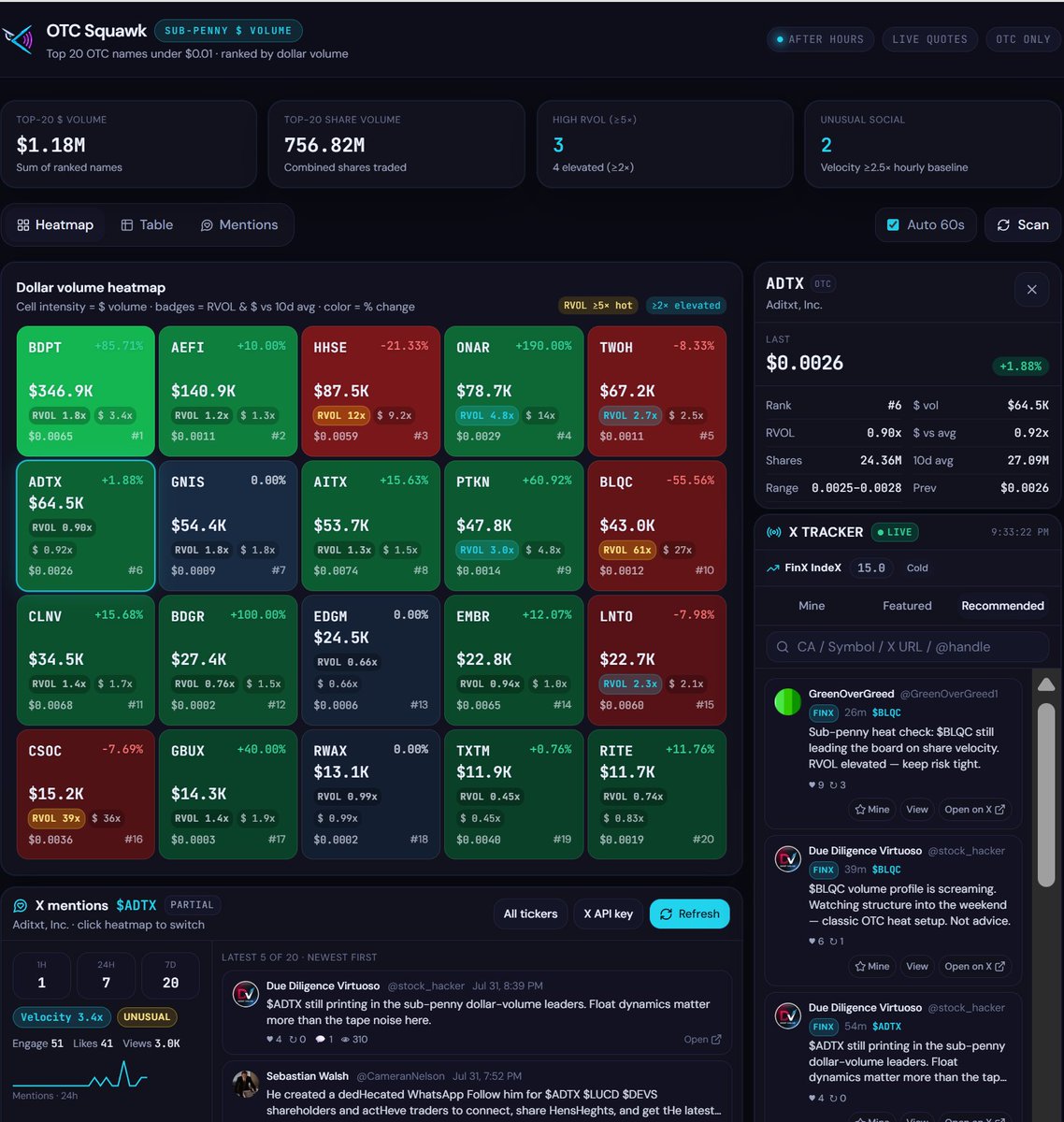The image size is (1064, 1122).
Task: Click the X Tracker scrollbar up arrow
Action: 1046,684
